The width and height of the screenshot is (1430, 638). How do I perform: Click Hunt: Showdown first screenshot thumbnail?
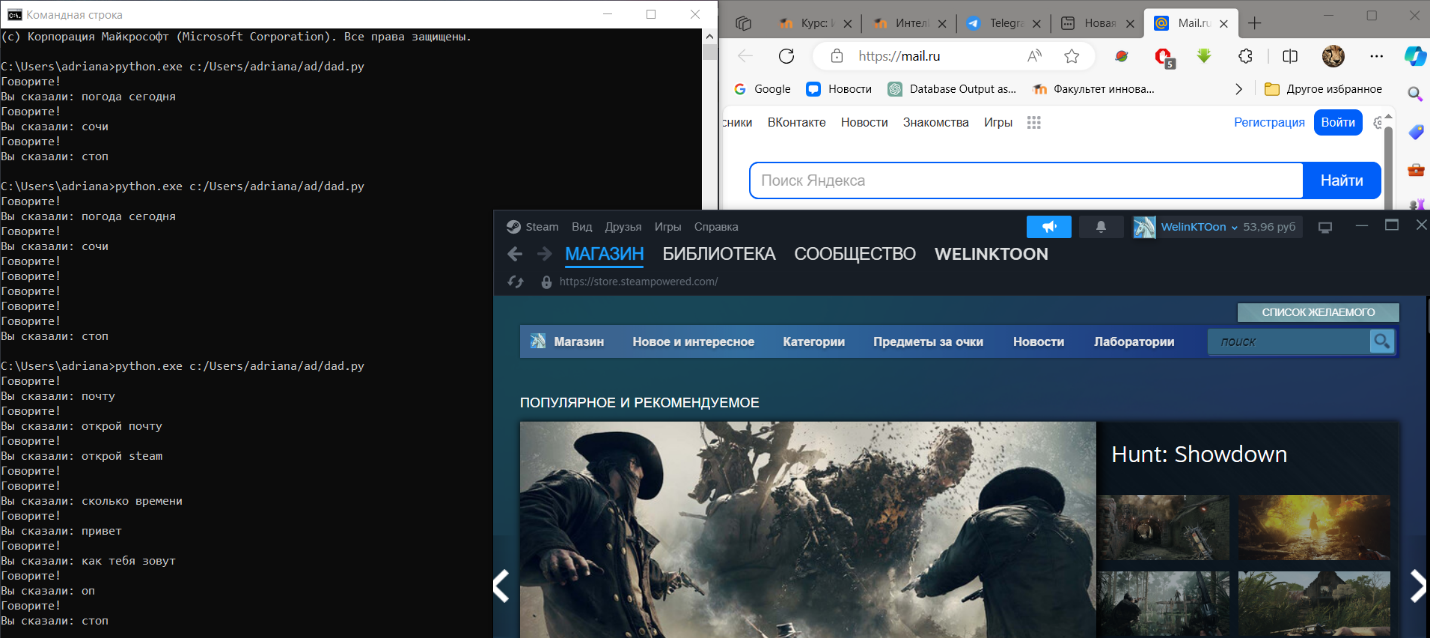coord(1165,527)
